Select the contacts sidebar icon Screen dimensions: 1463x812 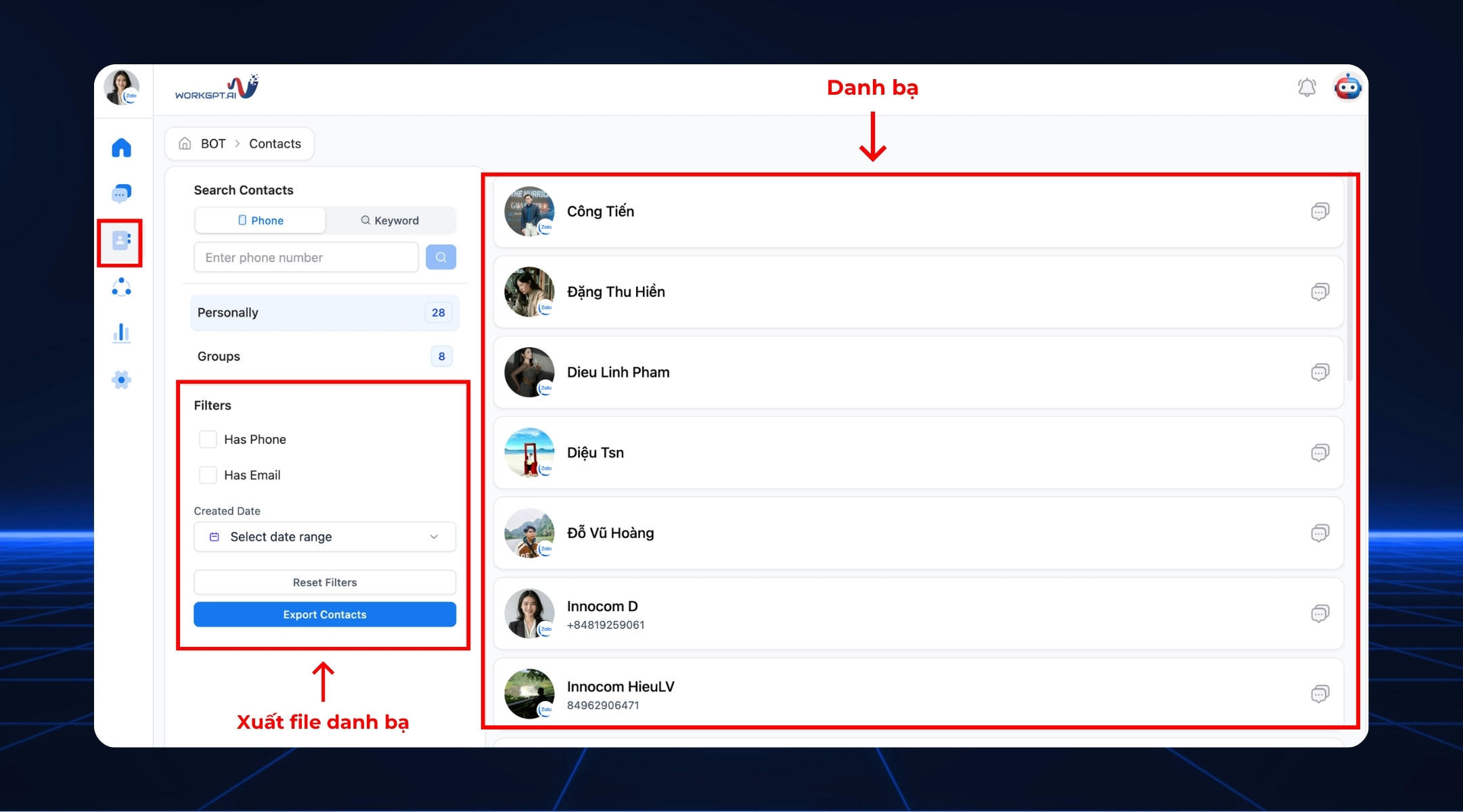click(x=121, y=240)
